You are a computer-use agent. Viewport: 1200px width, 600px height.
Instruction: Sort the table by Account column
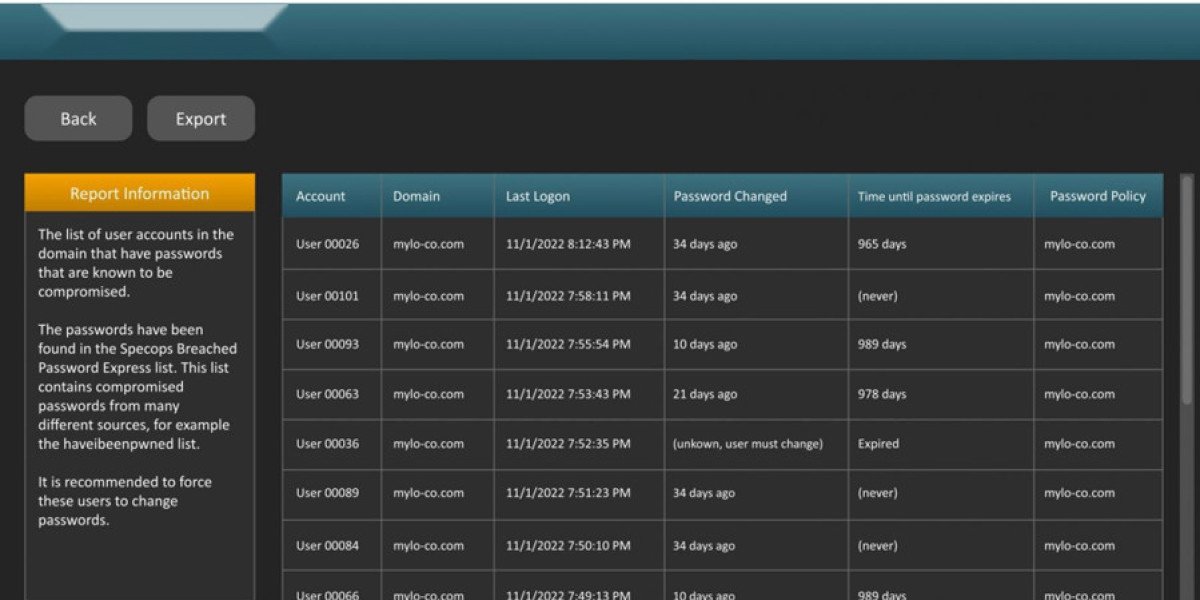pyautogui.click(x=318, y=196)
